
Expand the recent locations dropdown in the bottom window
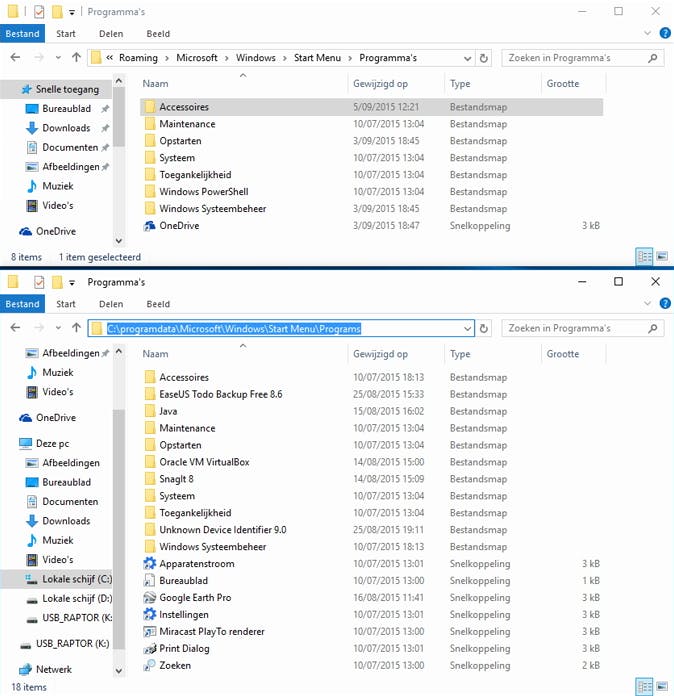click(x=58, y=328)
